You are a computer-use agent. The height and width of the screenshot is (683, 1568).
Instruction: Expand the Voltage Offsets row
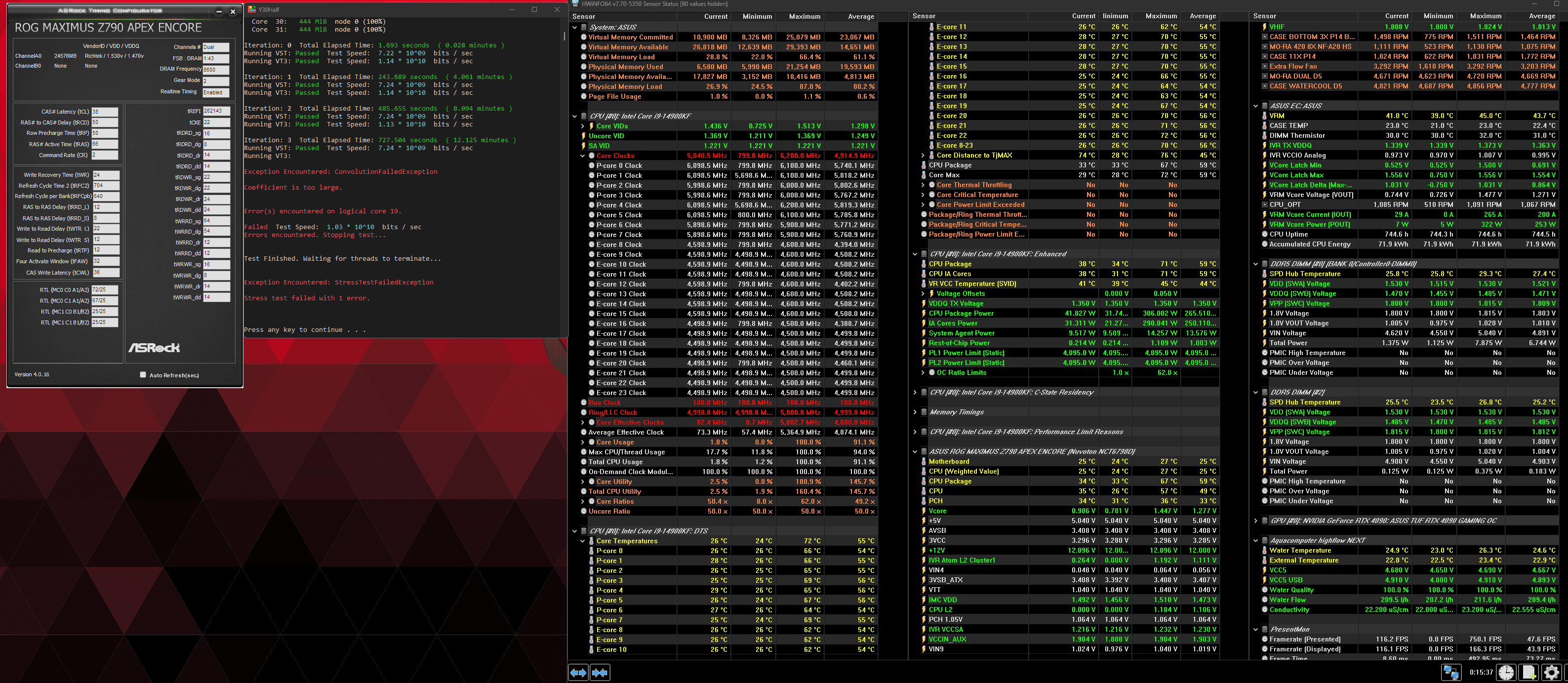[923, 293]
